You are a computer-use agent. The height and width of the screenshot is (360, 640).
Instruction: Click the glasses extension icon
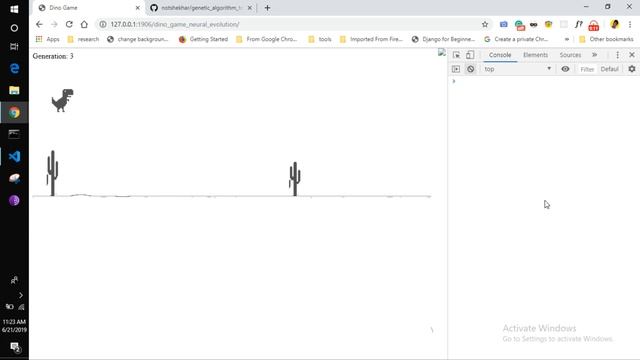point(533,24)
